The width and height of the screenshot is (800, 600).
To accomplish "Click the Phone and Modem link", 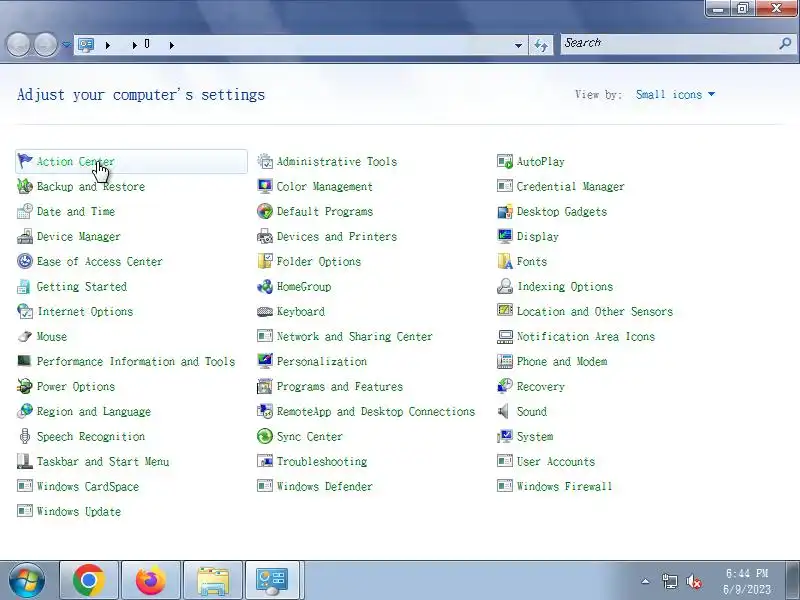I will (562, 362).
